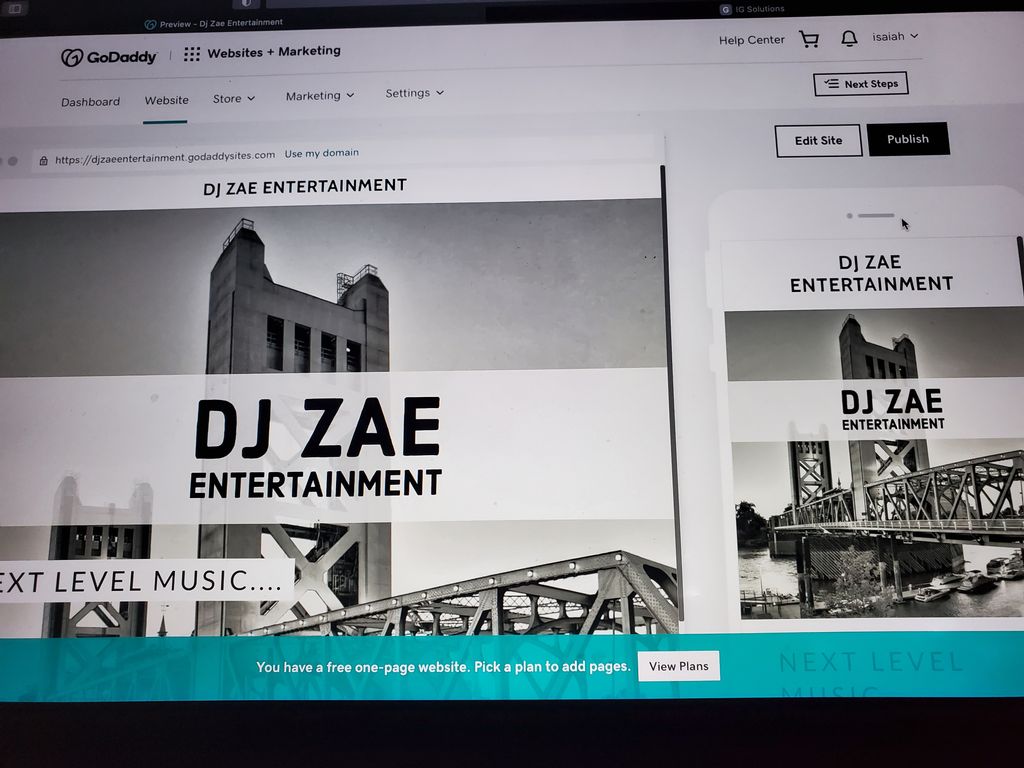The width and height of the screenshot is (1024, 768).
Task: Check the notifications bell icon
Action: (848, 39)
